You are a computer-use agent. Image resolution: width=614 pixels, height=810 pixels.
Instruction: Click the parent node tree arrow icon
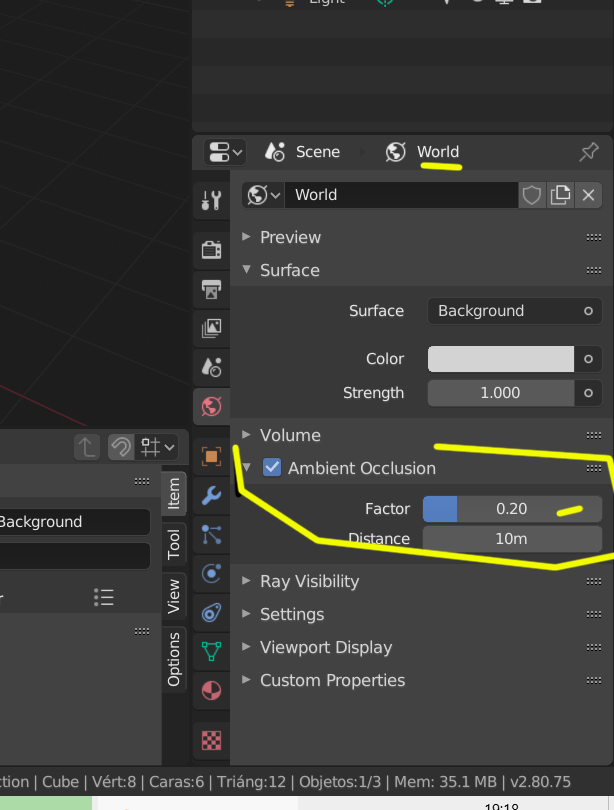87,447
